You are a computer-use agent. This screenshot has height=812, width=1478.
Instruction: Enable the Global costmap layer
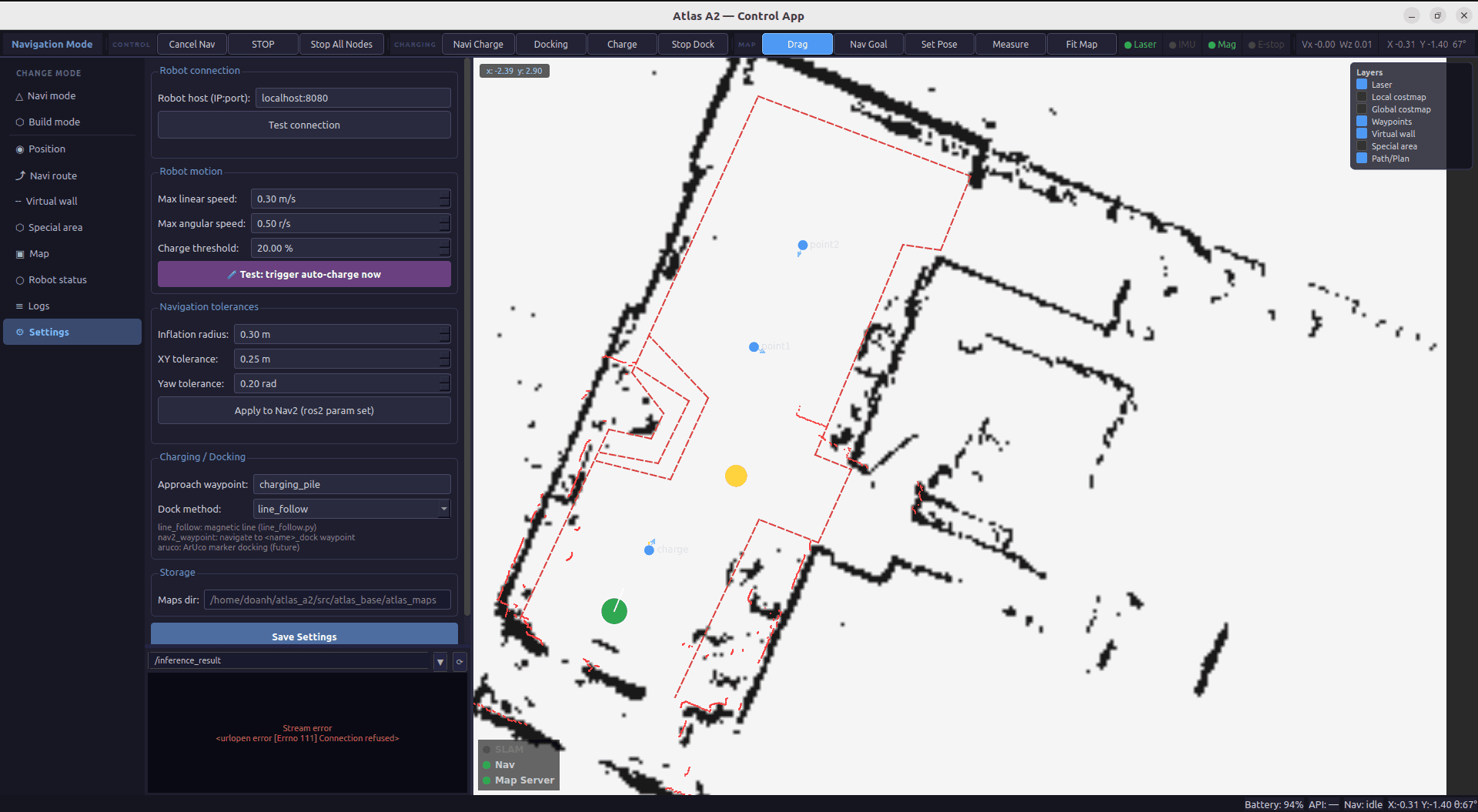(1362, 109)
